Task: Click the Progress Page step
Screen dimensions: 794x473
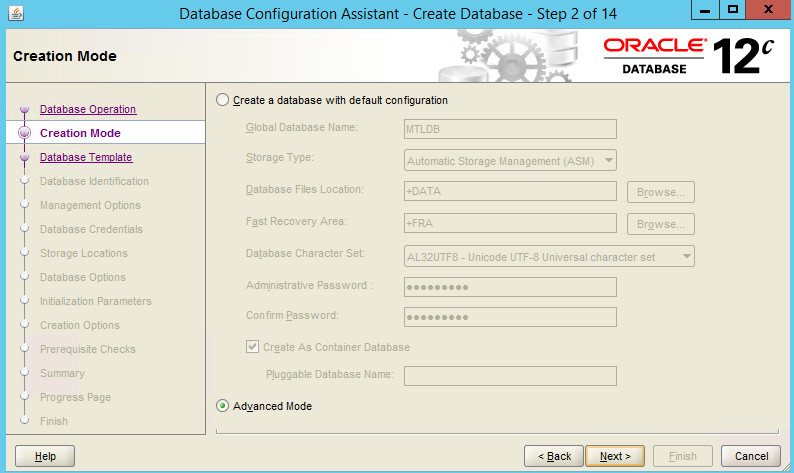Action: coord(75,397)
